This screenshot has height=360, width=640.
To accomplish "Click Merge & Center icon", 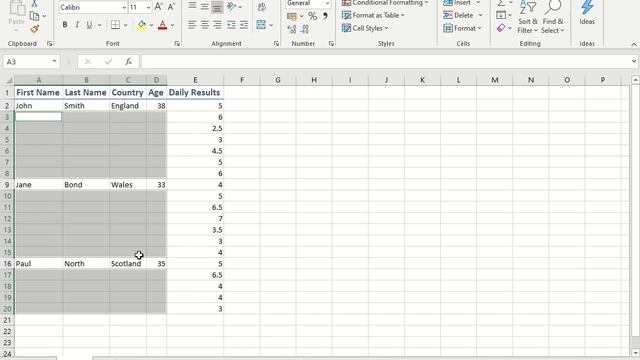I will [x=261, y=25].
